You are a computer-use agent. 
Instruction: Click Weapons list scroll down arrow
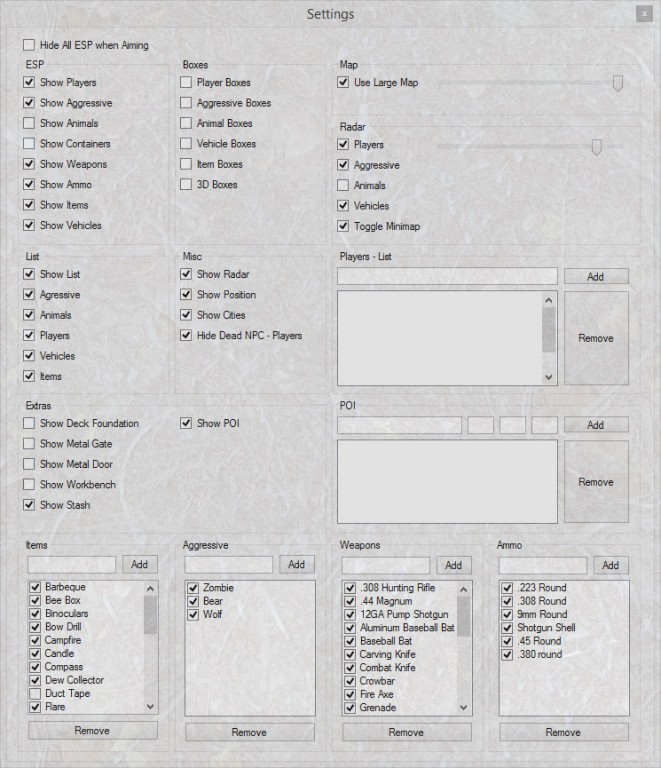[x=464, y=708]
